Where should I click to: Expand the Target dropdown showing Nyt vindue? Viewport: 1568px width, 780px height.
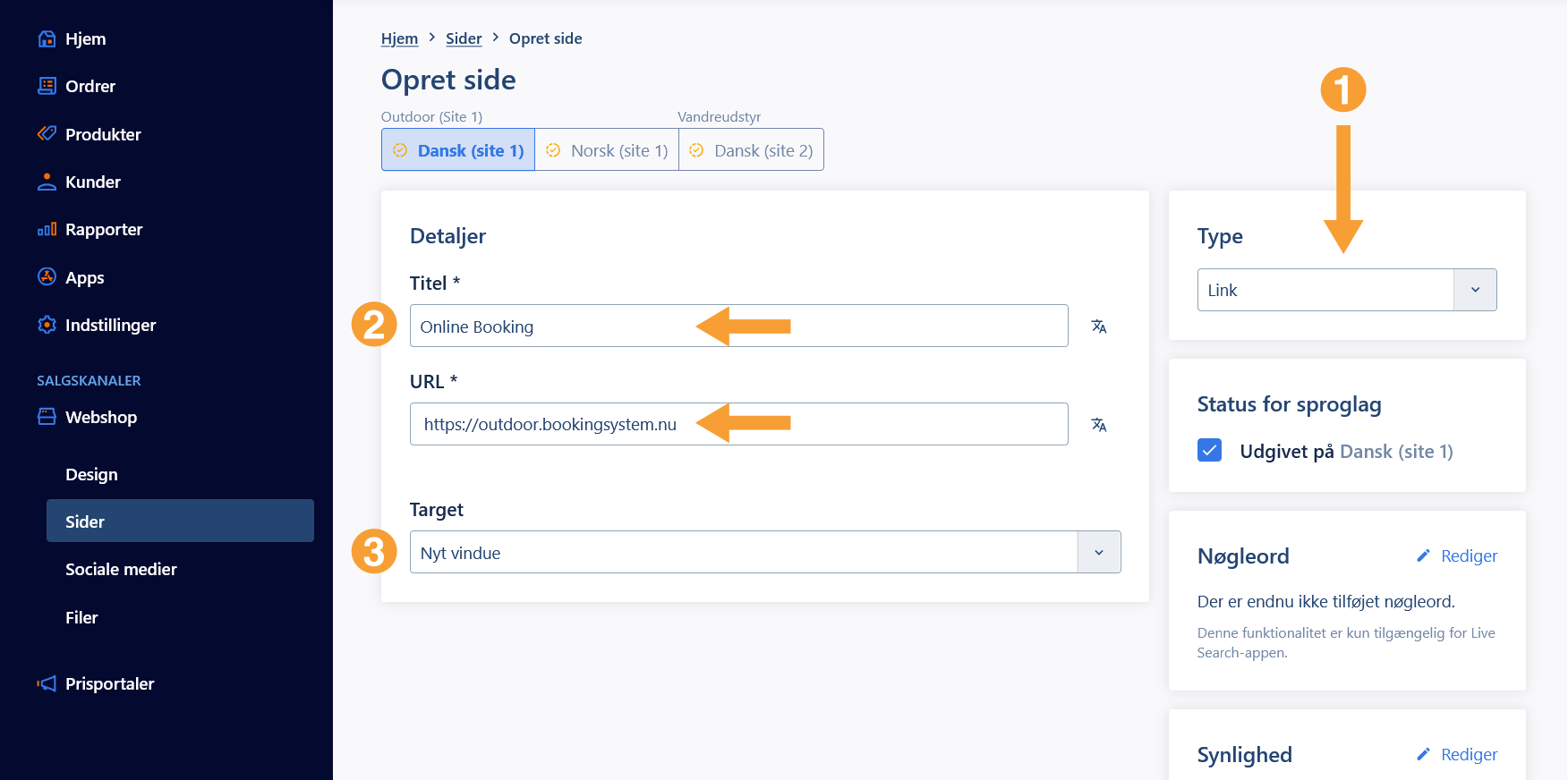coord(764,553)
